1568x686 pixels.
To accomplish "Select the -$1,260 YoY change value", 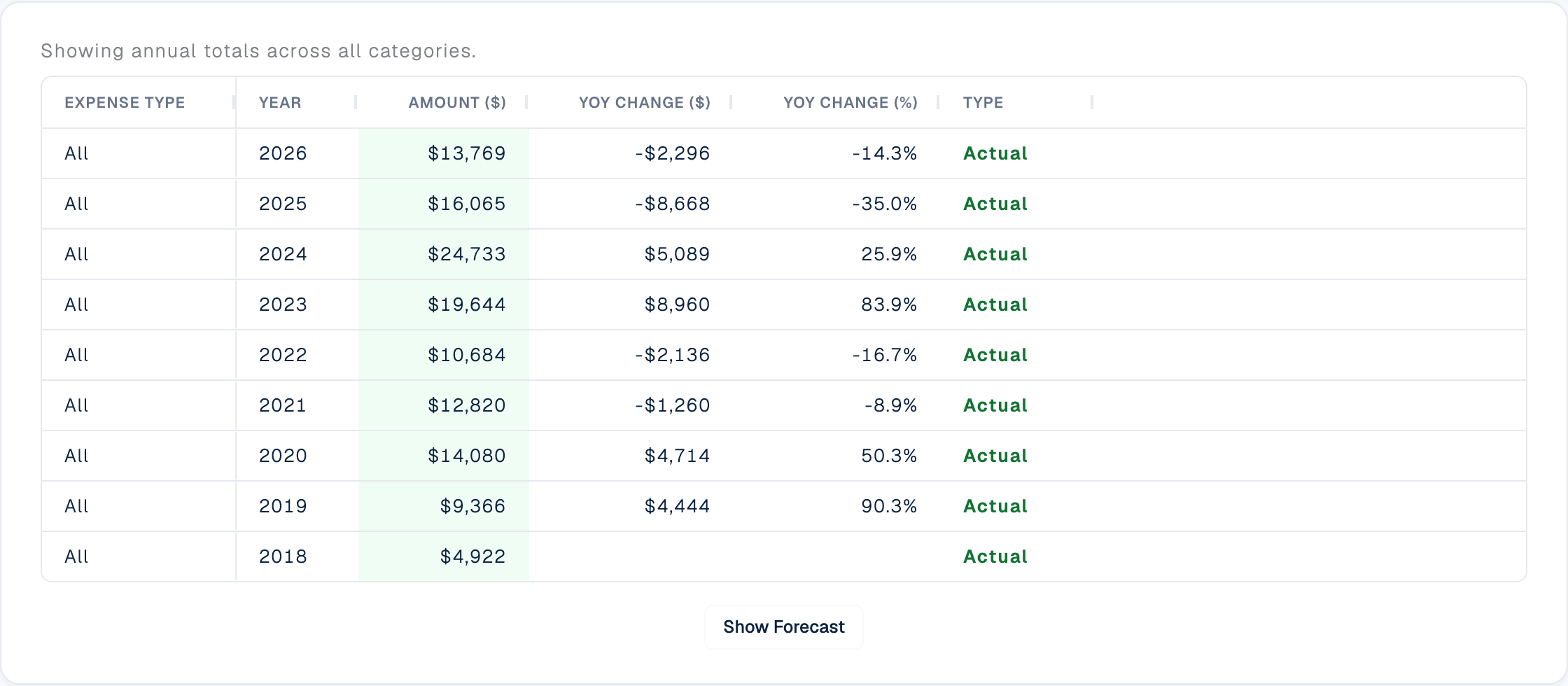I will [672, 405].
